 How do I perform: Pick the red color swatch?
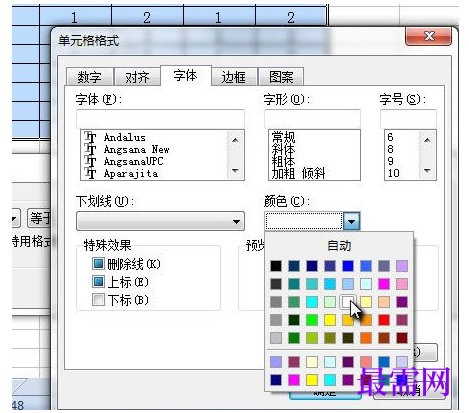click(384, 320)
